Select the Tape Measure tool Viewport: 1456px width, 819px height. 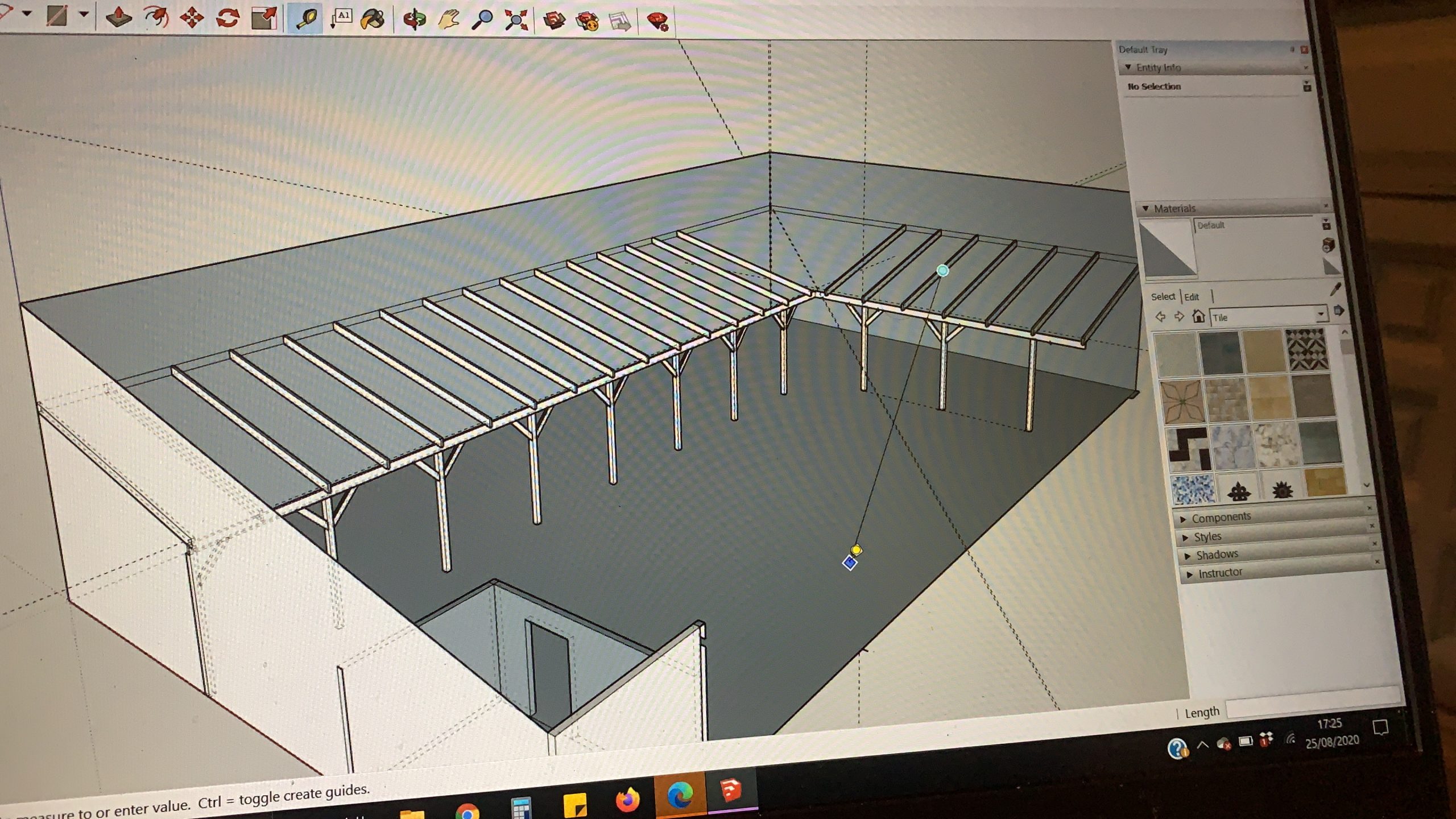click(305, 19)
